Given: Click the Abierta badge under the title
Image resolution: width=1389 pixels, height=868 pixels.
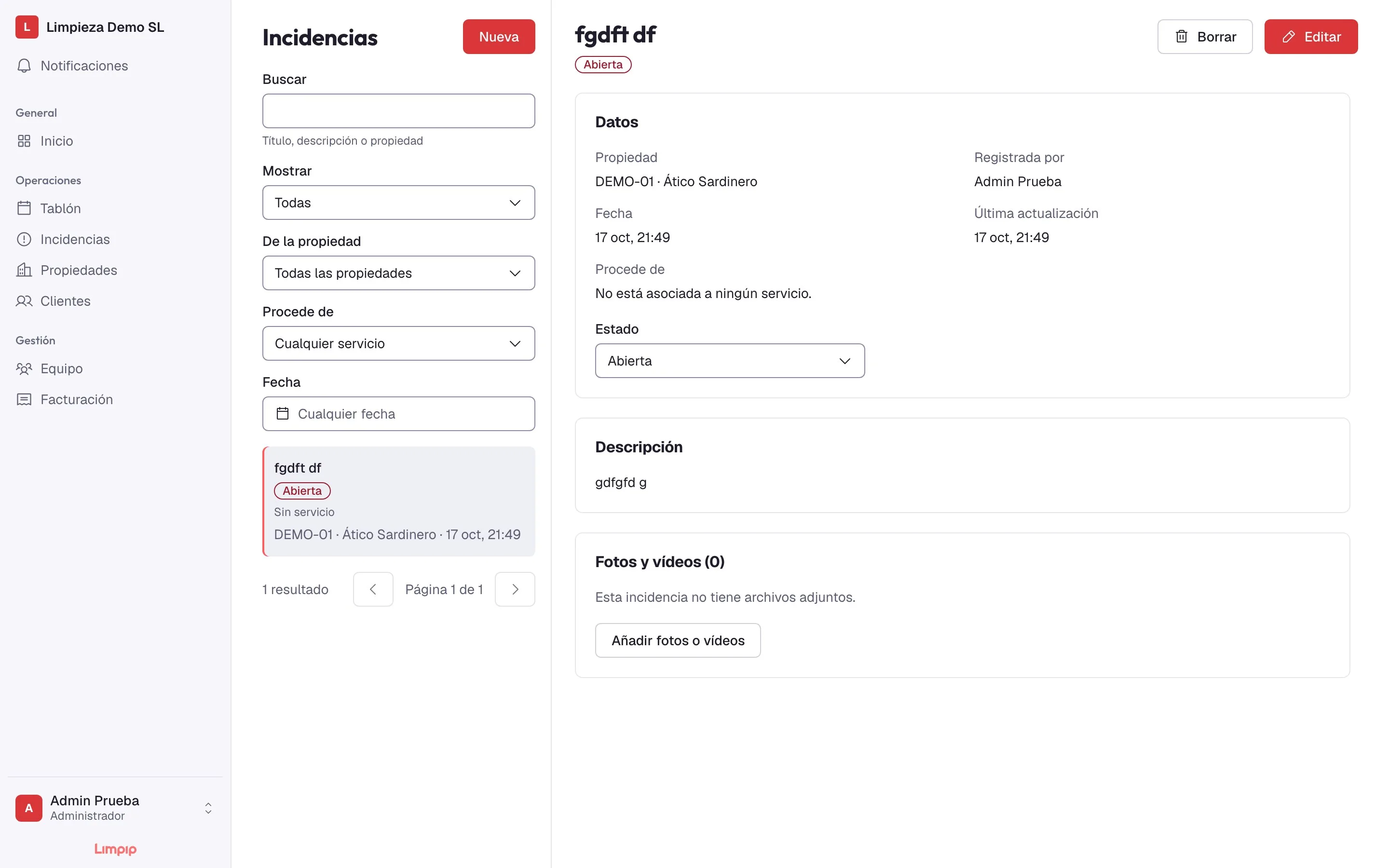Looking at the screenshot, I should (603, 65).
